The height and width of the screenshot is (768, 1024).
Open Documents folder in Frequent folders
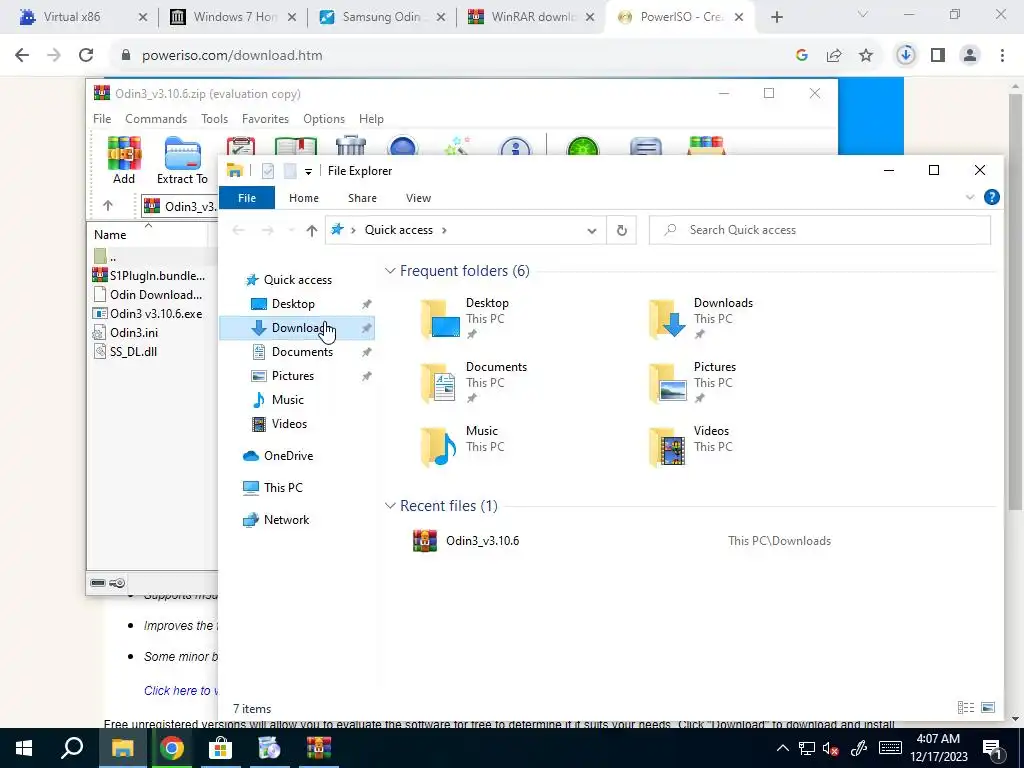pyautogui.click(x=473, y=383)
